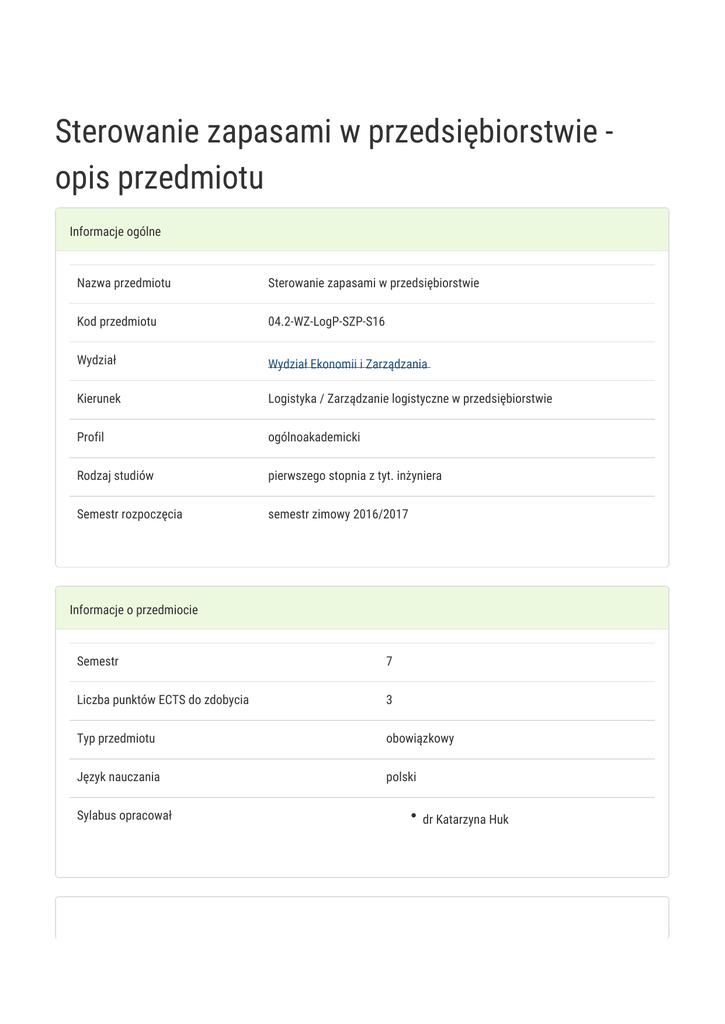Click the ogólnoakademicki profile value
This screenshot has height=1024, width=725.
point(314,437)
